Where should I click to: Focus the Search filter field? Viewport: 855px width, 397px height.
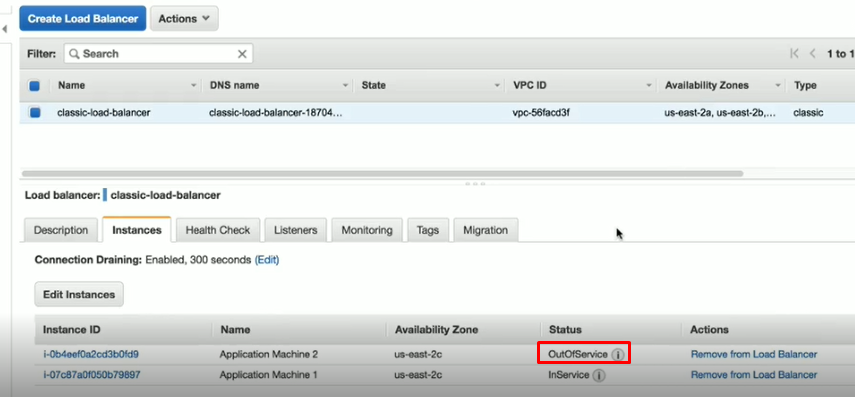pos(158,53)
